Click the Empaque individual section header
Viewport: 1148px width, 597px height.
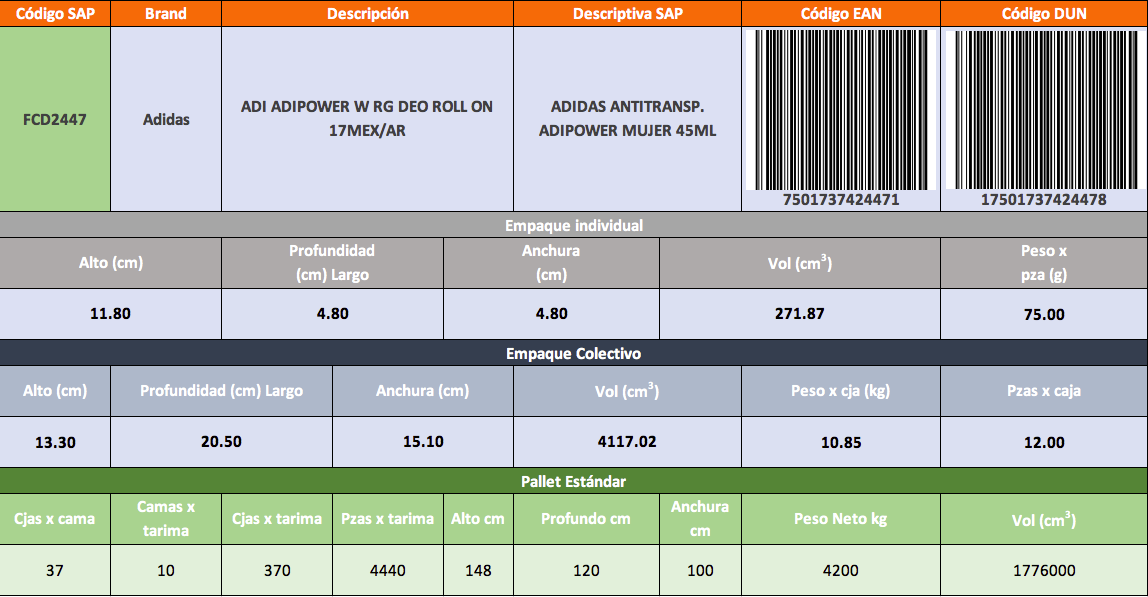(574, 225)
